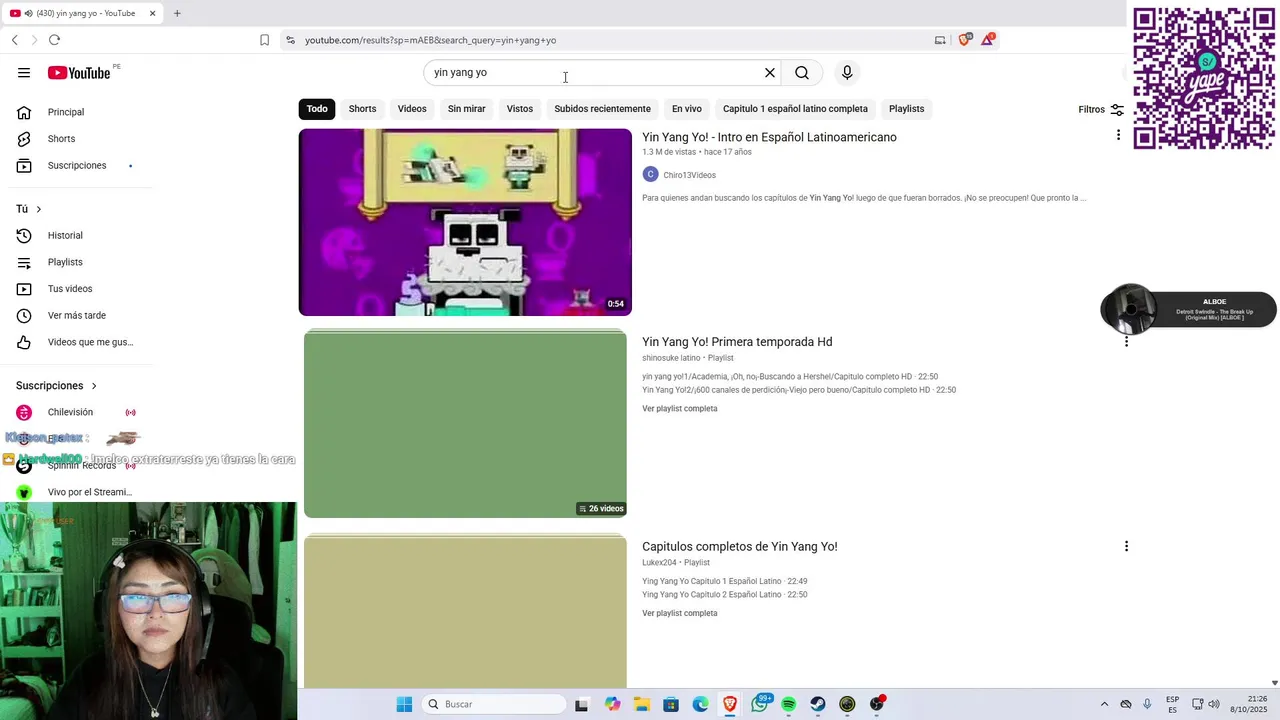Select Capitulo 1 español latino completa chip
Image resolution: width=1280 pixels, height=720 pixels.
tap(795, 109)
